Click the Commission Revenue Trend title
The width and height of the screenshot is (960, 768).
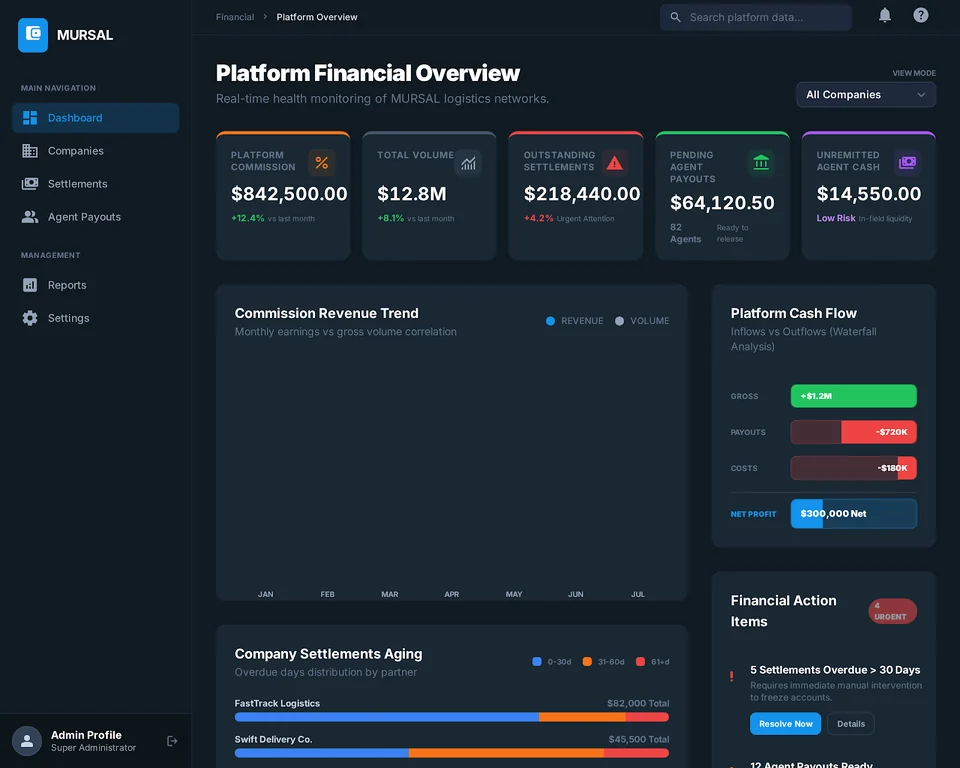(x=326, y=313)
